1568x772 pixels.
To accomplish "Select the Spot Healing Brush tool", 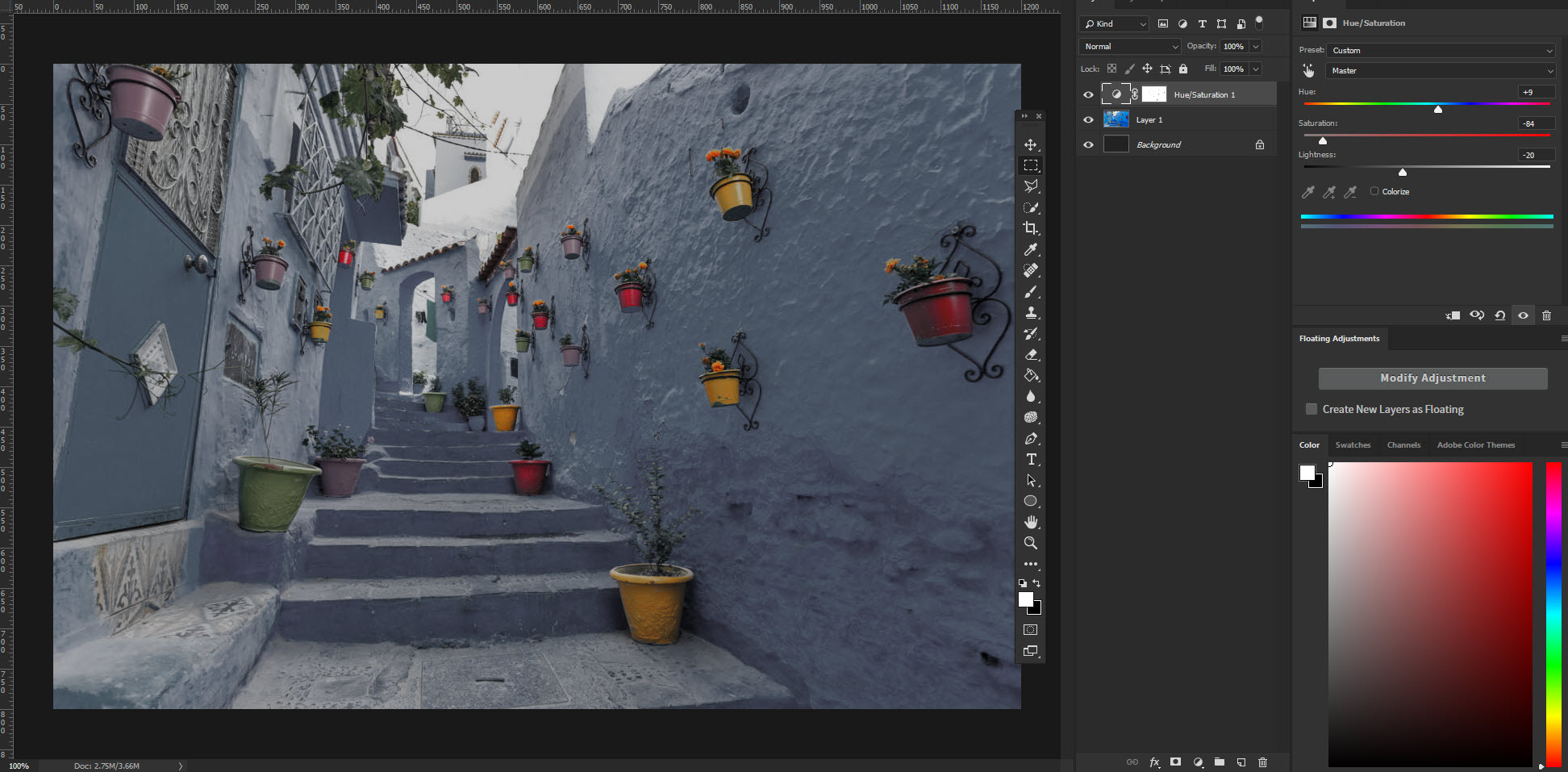I will [1031, 270].
